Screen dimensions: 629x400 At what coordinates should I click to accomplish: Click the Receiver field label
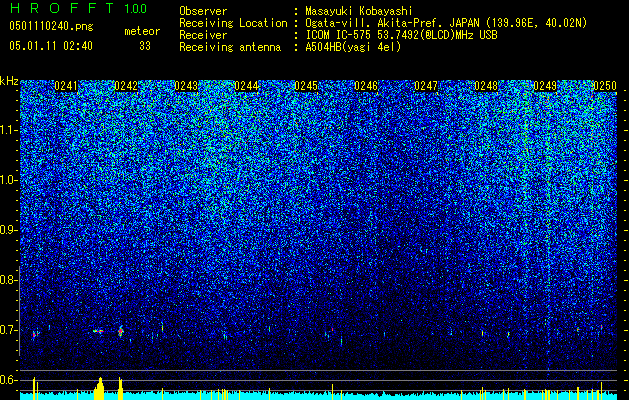[203, 35]
